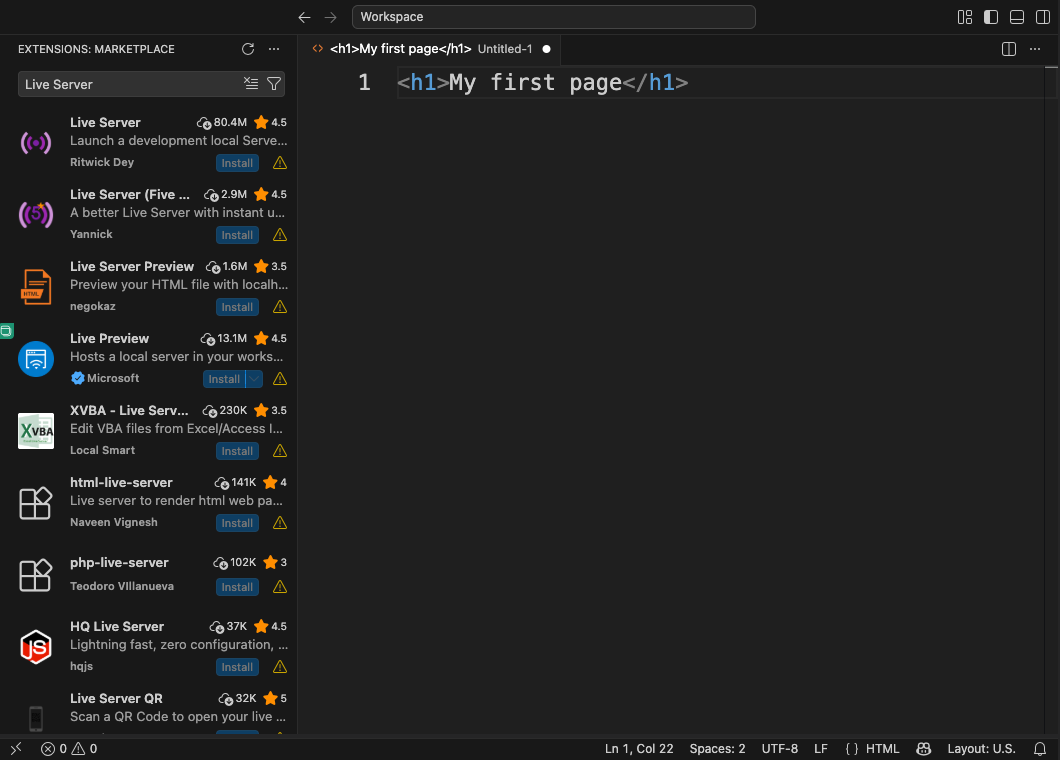This screenshot has width=1060, height=760.
Task: Click the Workspace command center search bar
Action: point(554,17)
